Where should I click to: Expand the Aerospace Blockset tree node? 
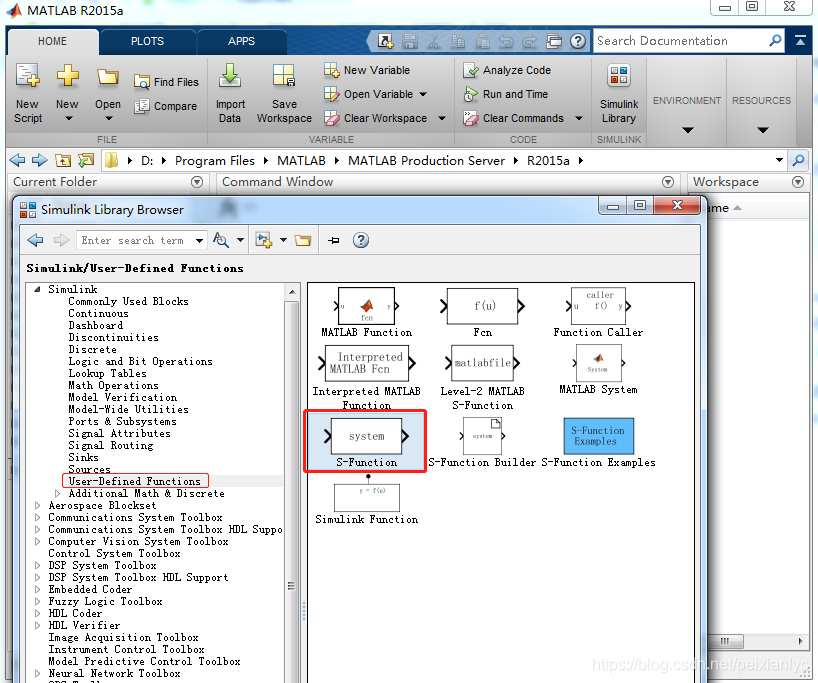click(36, 505)
